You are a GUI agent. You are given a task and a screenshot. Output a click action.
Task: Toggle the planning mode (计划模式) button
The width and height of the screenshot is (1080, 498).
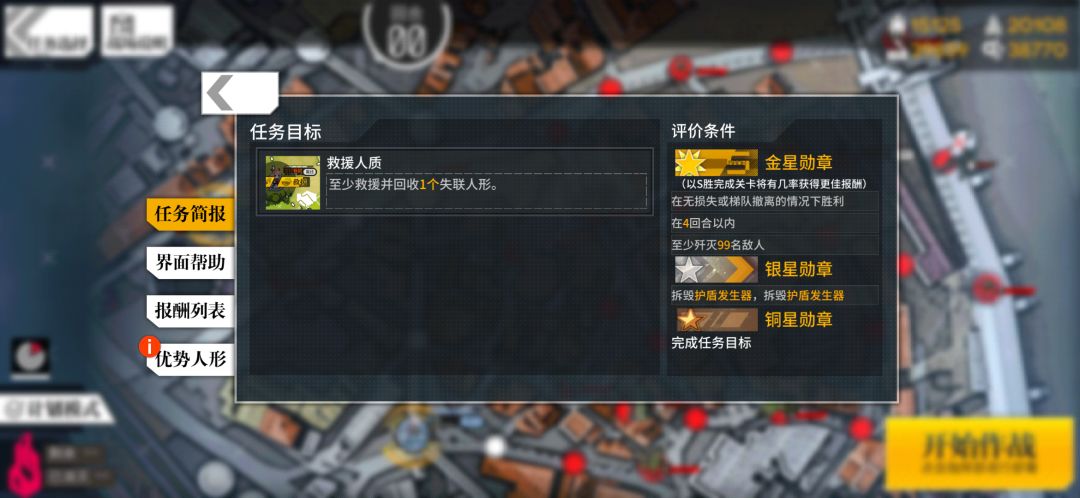(56, 409)
